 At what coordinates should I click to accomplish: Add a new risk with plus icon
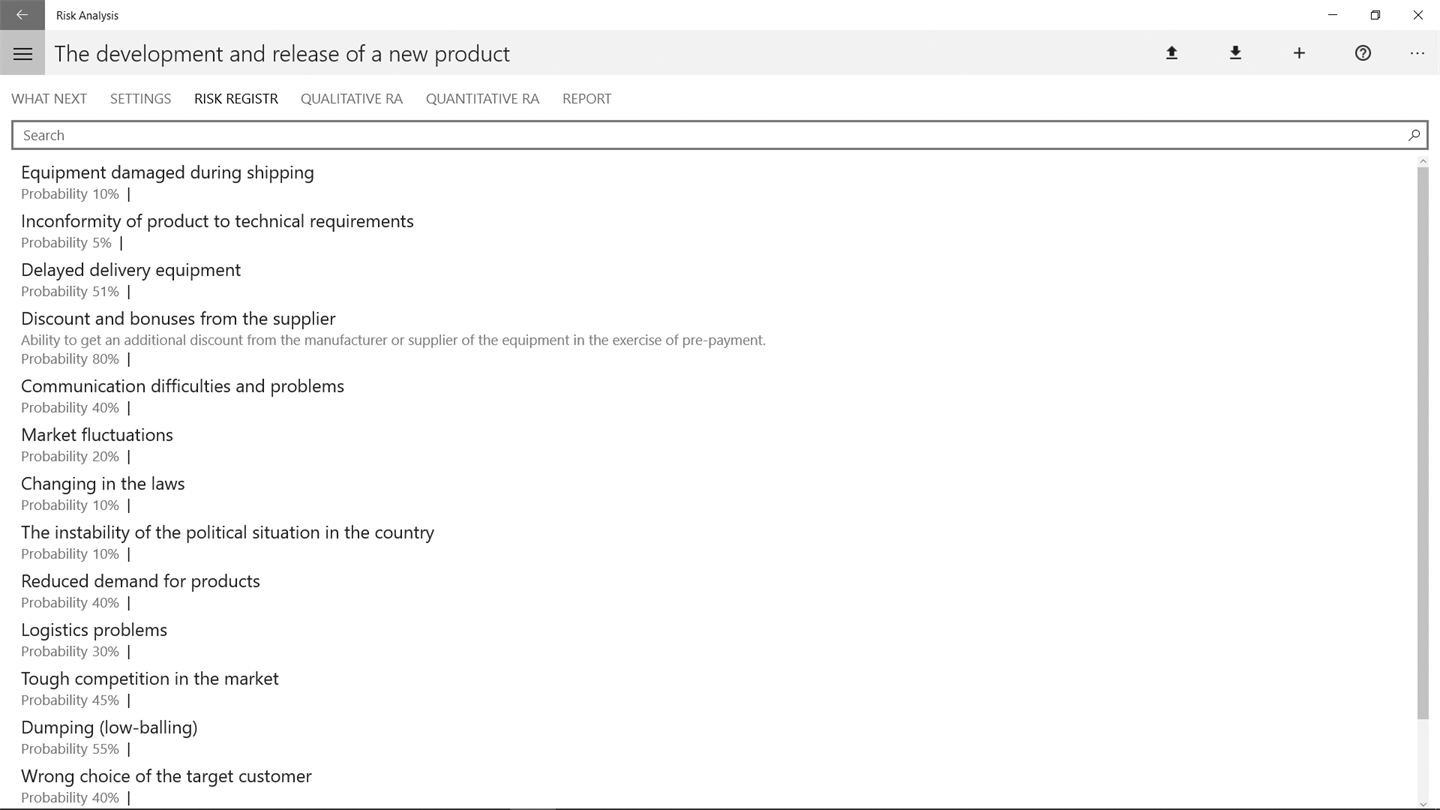point(1299,54)
